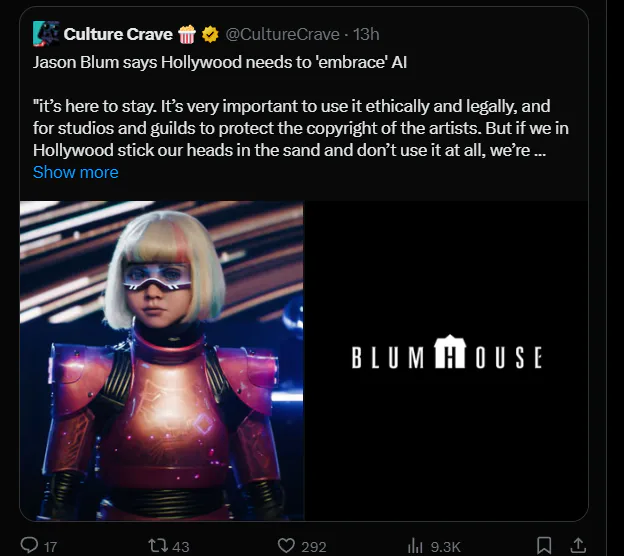Click the Culture Crave profile avatar
This screenshot has height=556, width=624.
coord(45,34)
